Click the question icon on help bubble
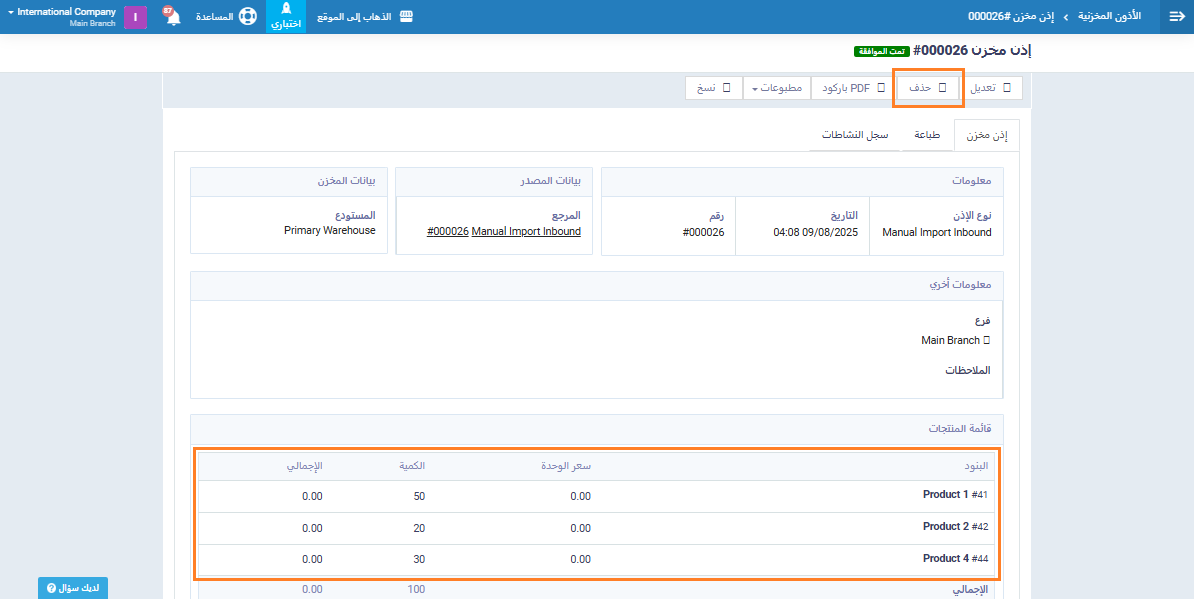Image resolution: width=1194 pixels, height=599 pixels. (52, 588)
